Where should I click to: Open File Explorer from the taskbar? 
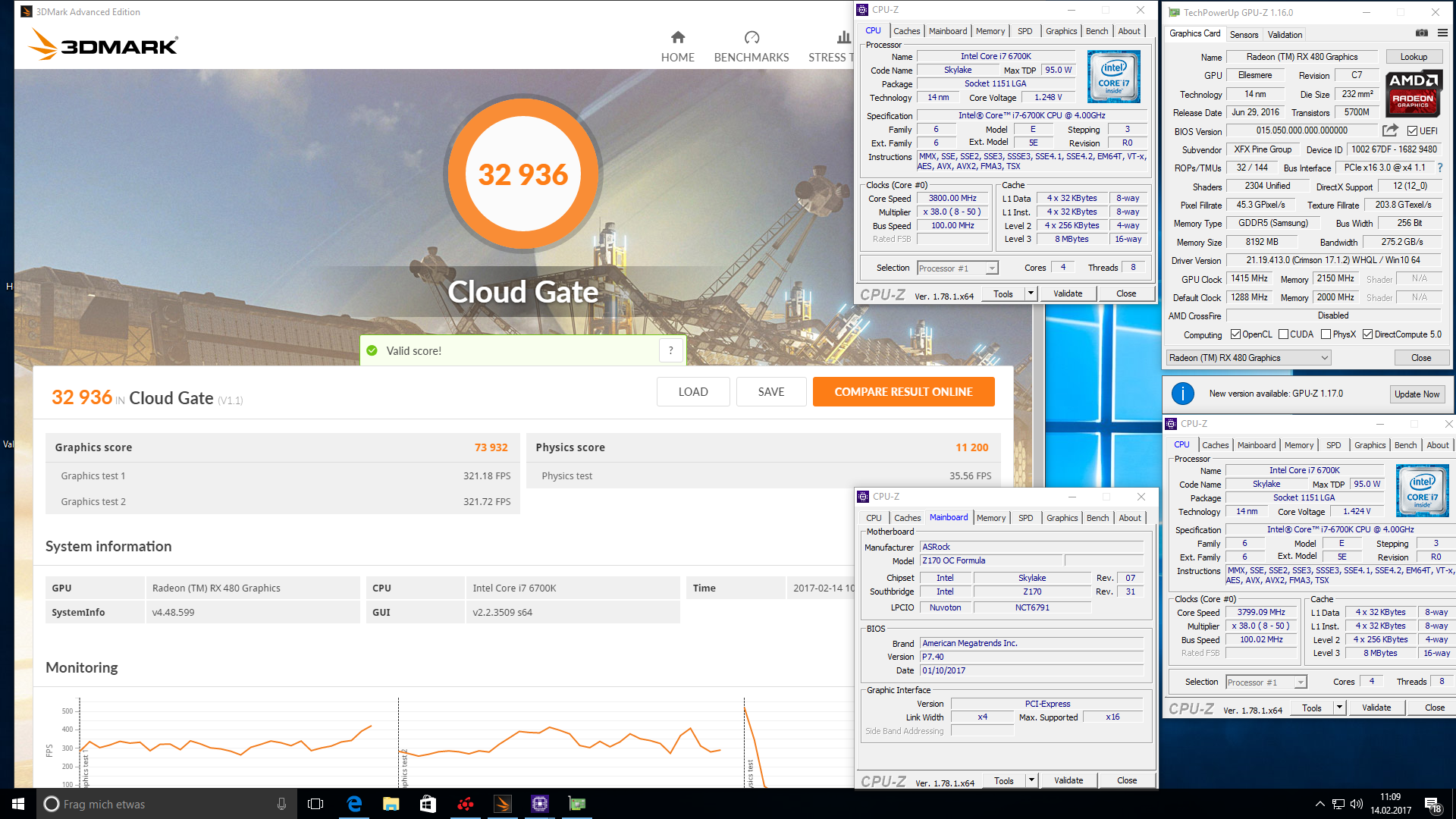click(391, 804)
